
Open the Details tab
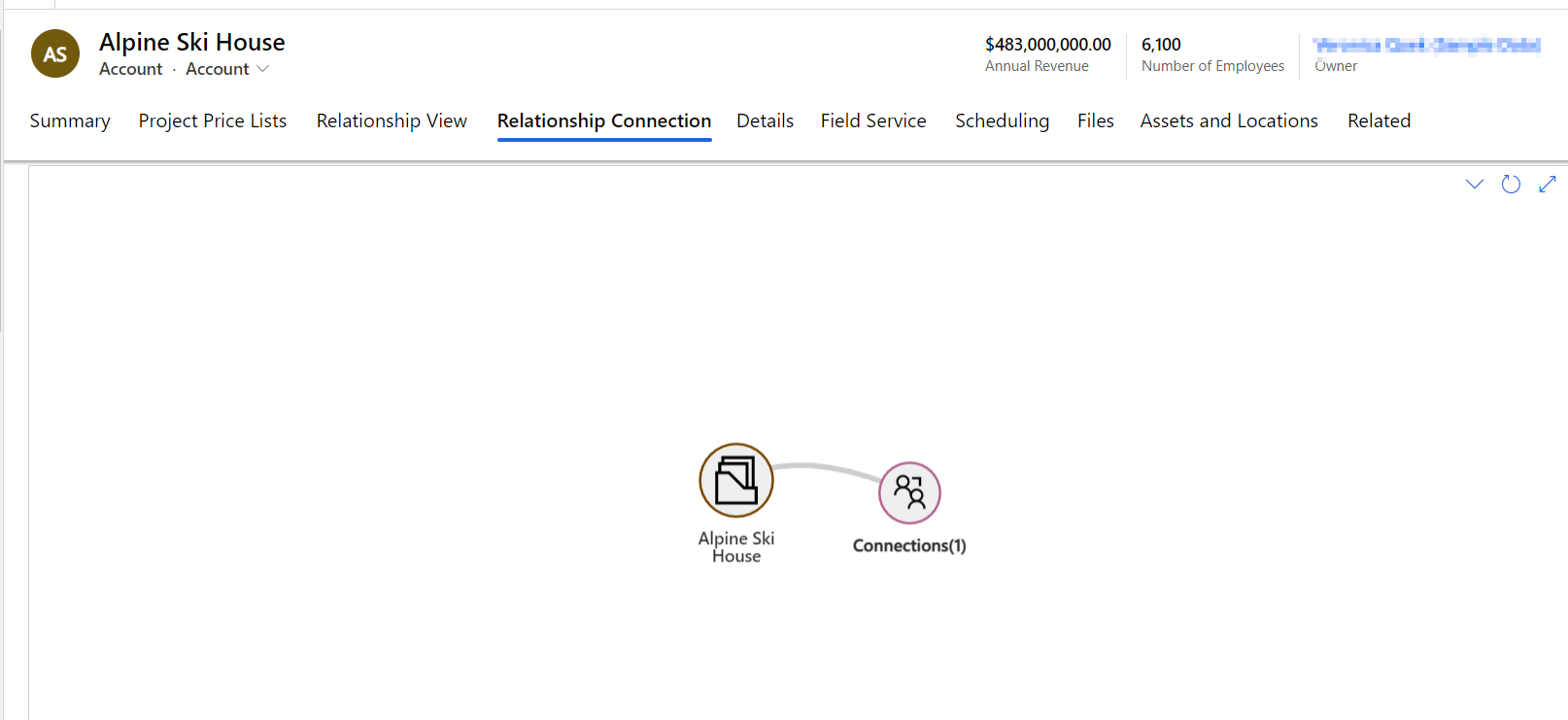click(766, 120)
